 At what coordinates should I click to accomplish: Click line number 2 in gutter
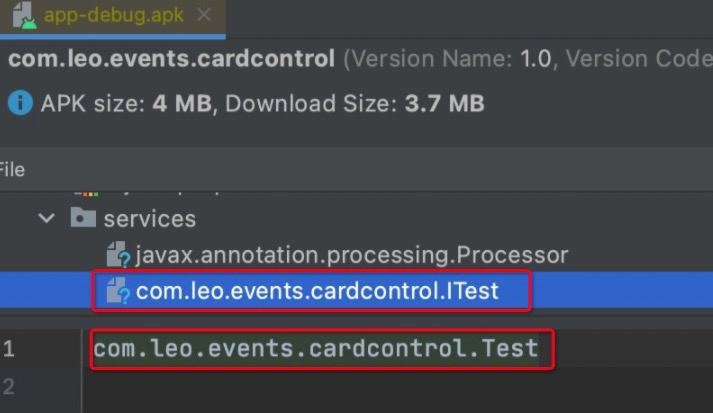pos(9,387)
